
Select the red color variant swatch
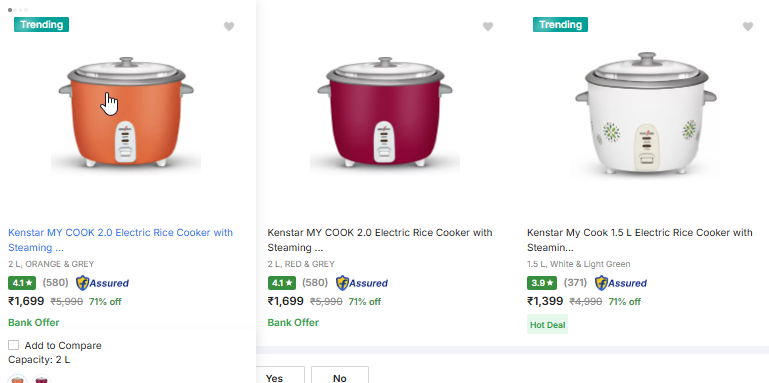(41, 379)
